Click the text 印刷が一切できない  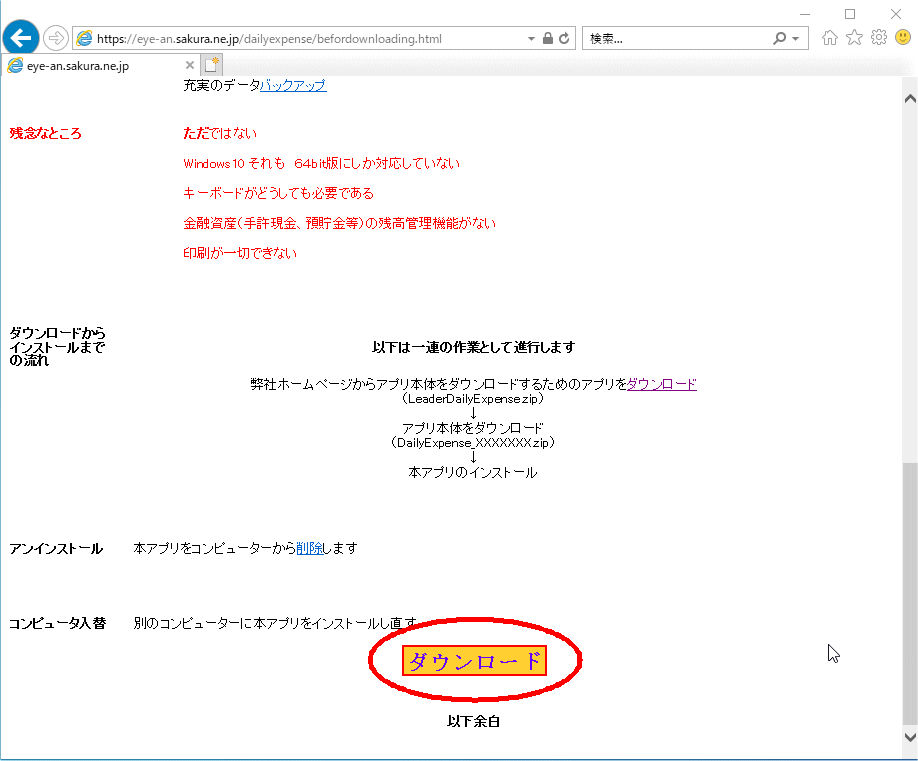point(240,253)
